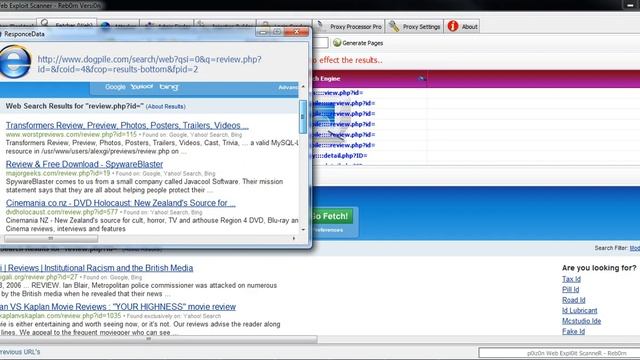The height and width of the screenshot is (360, 640).
Task: Click the Advanced link in the blue bar
Action: click(288, 87)
